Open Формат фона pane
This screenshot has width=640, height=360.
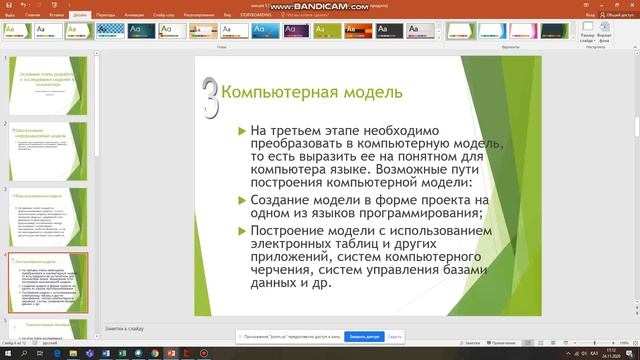(x=604, y=33)
